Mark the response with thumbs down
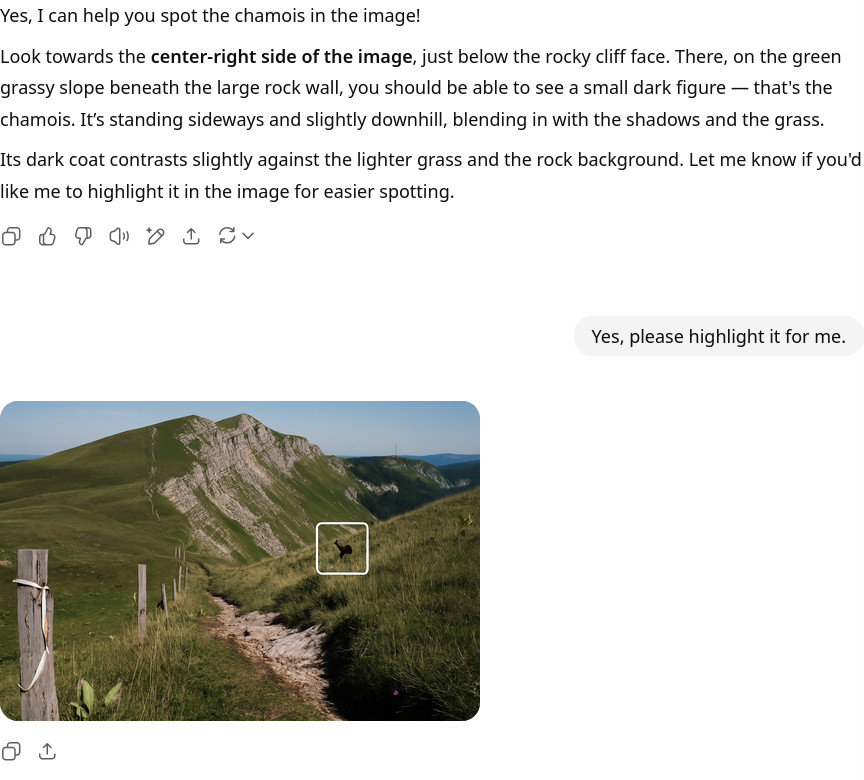Image resolution: width=864 pixels, height=780 pixels. click(x=83, y=236)
